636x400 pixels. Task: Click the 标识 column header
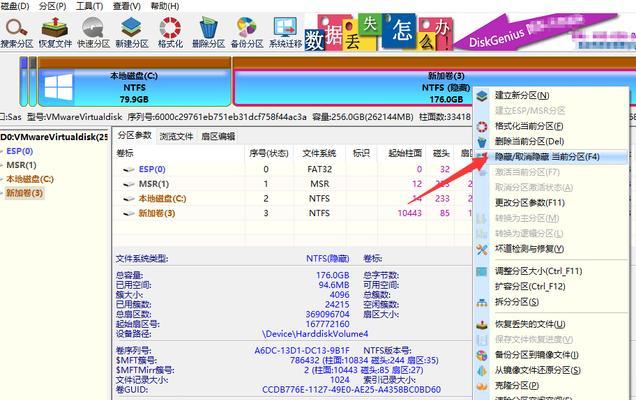pos(361,153)
